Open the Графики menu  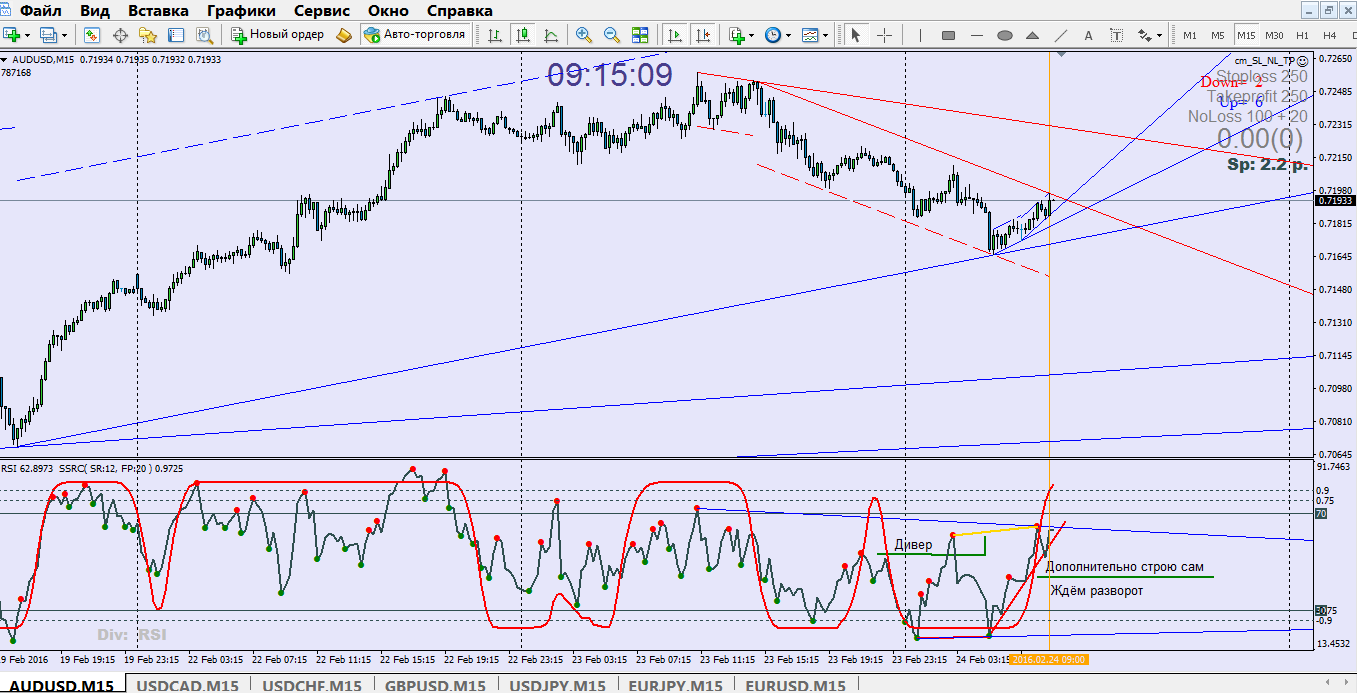click(x=241, y=11)
